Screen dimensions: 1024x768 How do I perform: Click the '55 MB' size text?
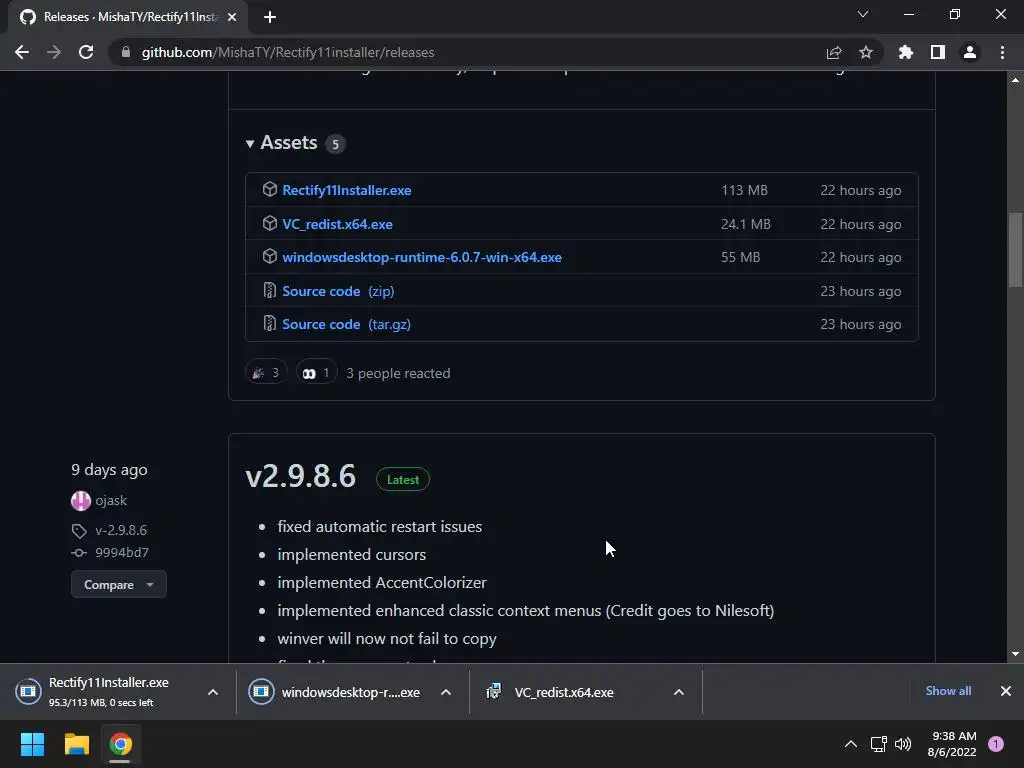741,257
